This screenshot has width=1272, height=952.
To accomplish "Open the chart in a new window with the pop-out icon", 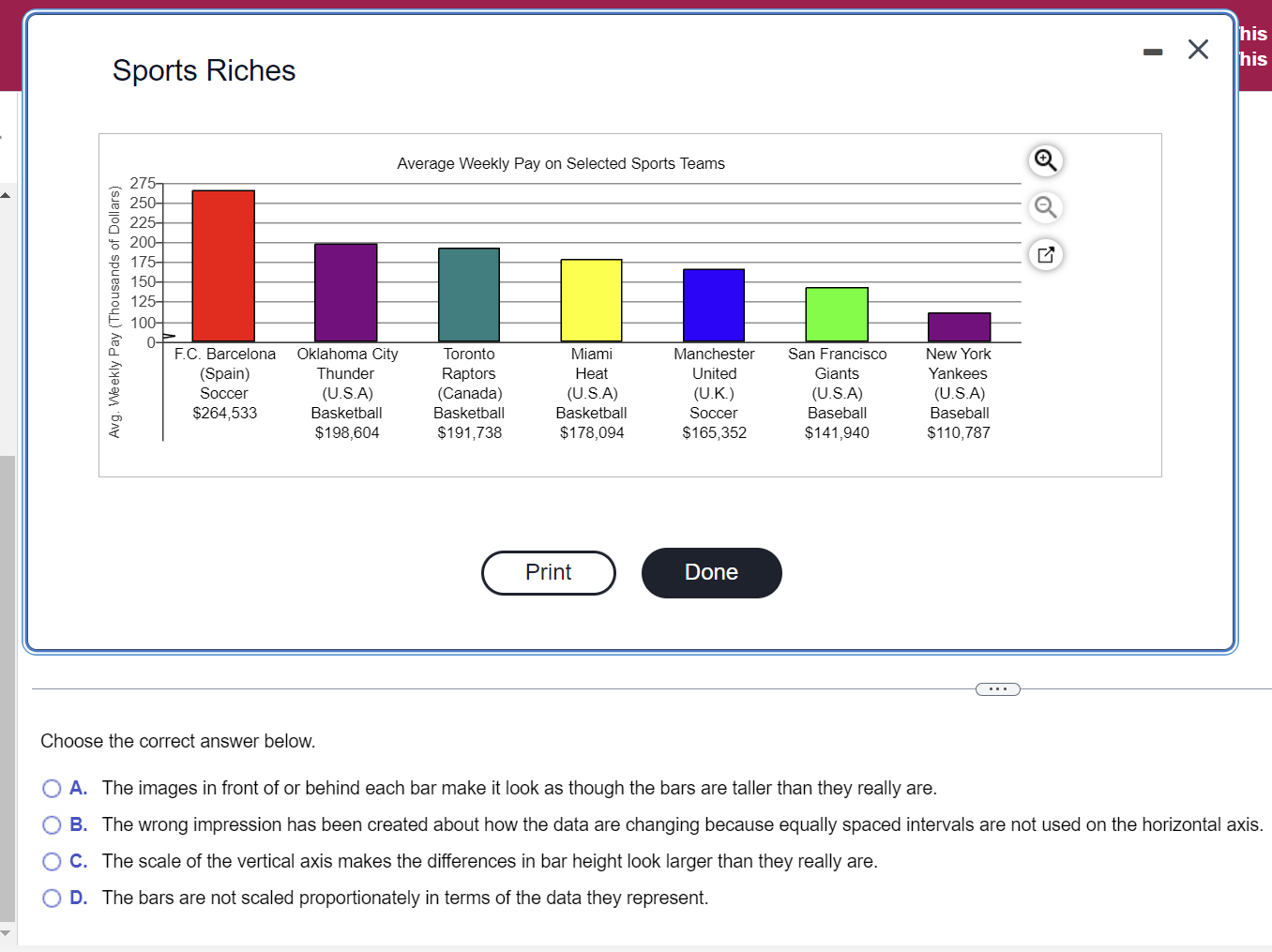I will tap(1045, 254).
